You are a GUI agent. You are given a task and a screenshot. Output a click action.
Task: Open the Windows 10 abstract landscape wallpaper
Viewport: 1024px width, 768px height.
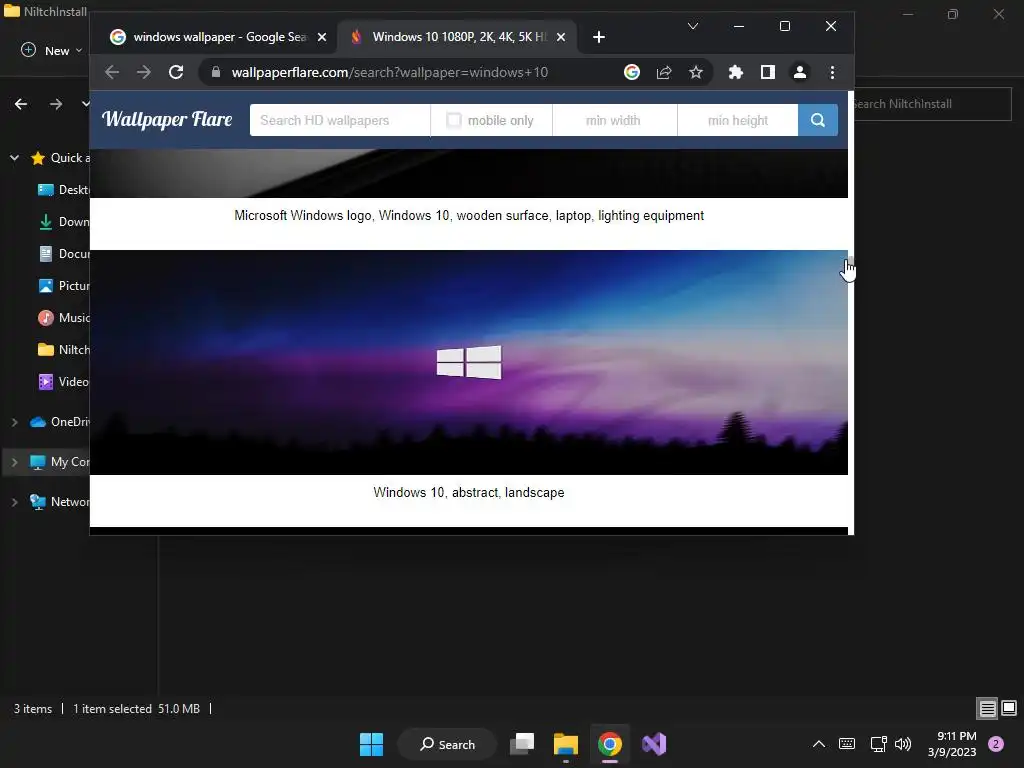pyautogui.click(x=468, y=362)
